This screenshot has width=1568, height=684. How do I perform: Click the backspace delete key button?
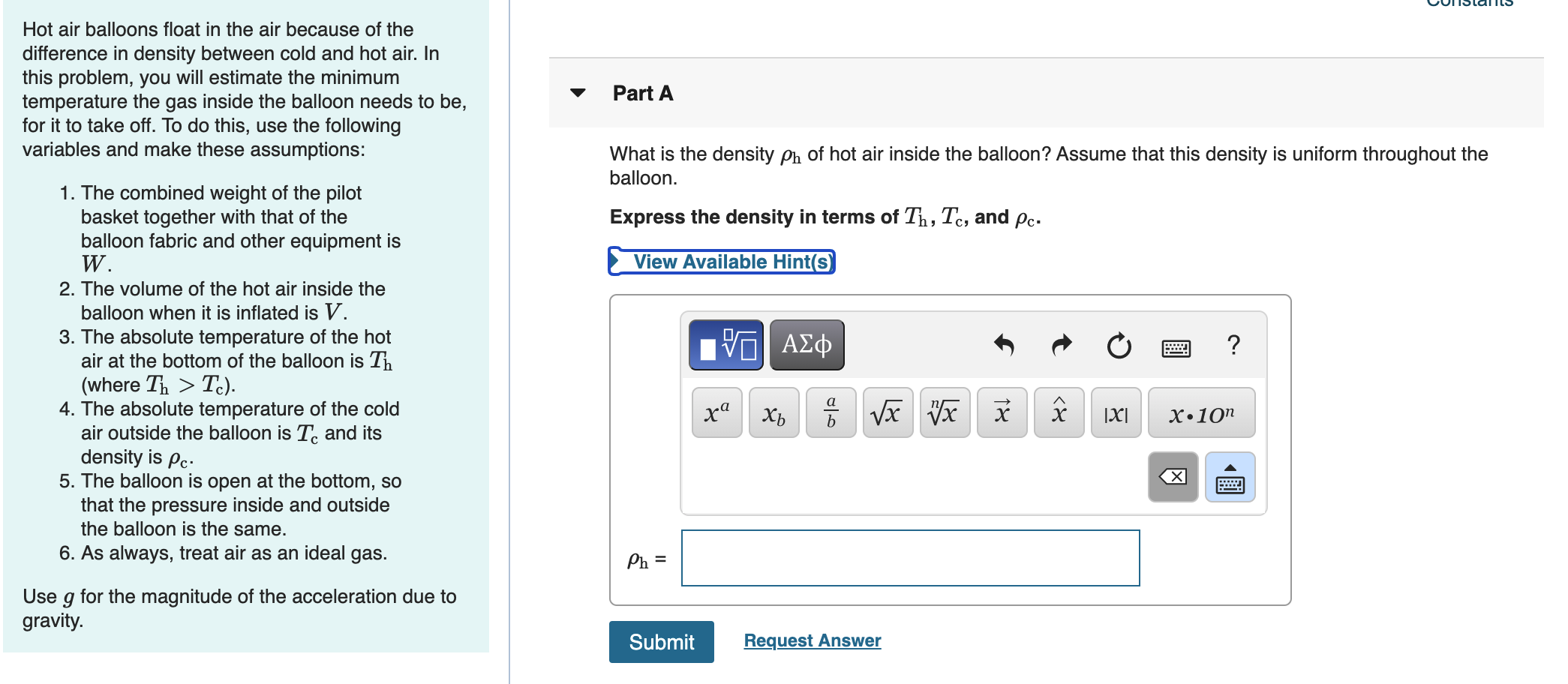pos(1173,477)
